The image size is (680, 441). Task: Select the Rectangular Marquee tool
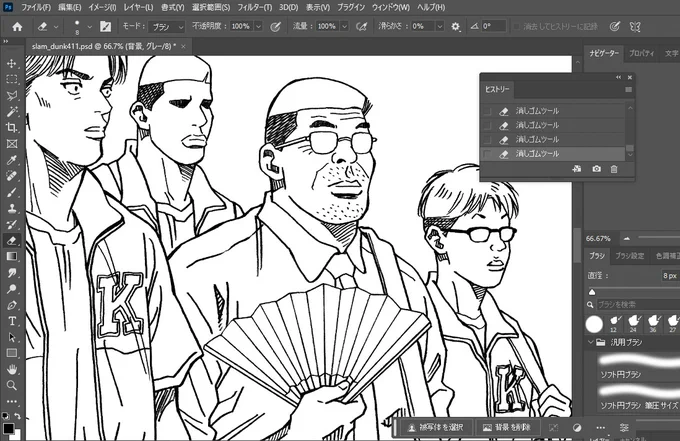12,79
